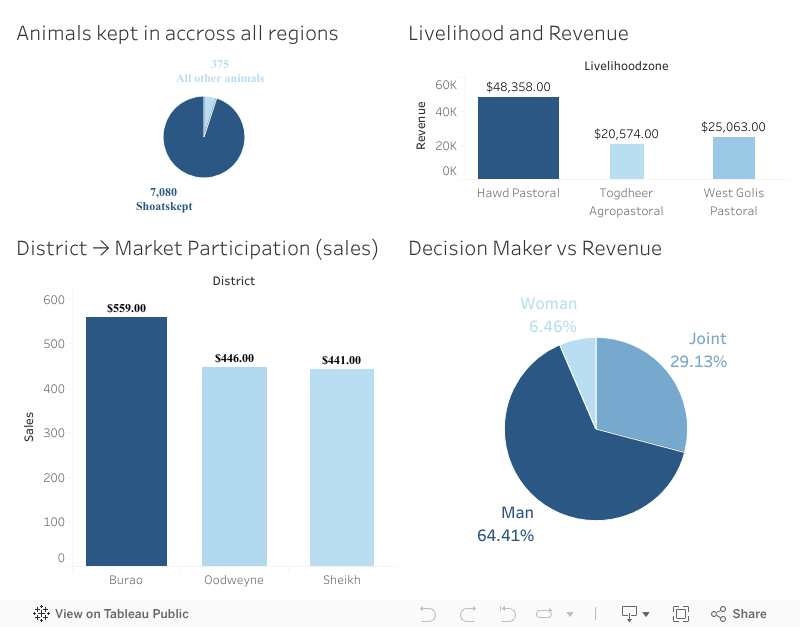Click the Replay animation icon
The image size is (800, 627).
545,613
